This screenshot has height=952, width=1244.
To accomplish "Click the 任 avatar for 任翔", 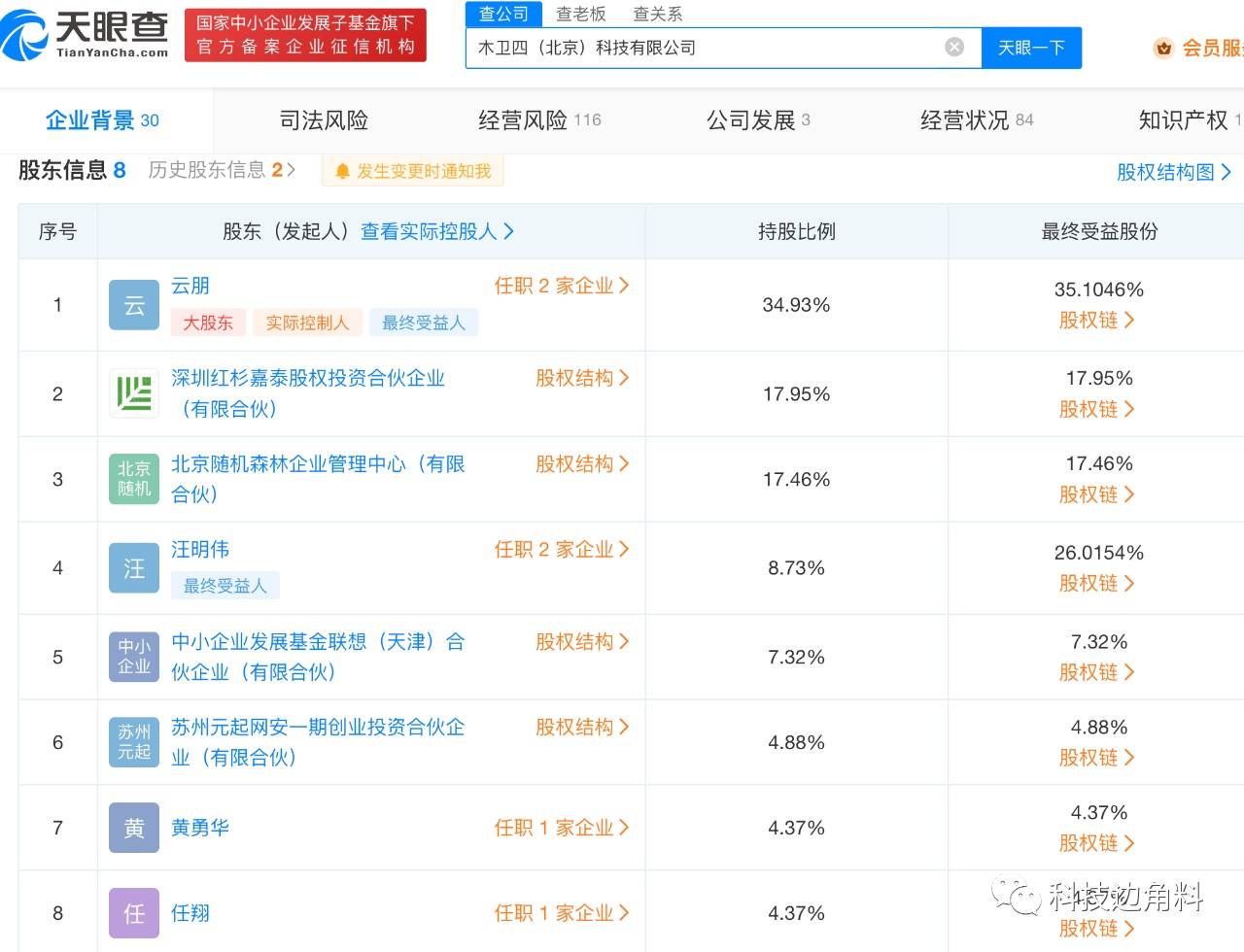I will click(134, 913).
